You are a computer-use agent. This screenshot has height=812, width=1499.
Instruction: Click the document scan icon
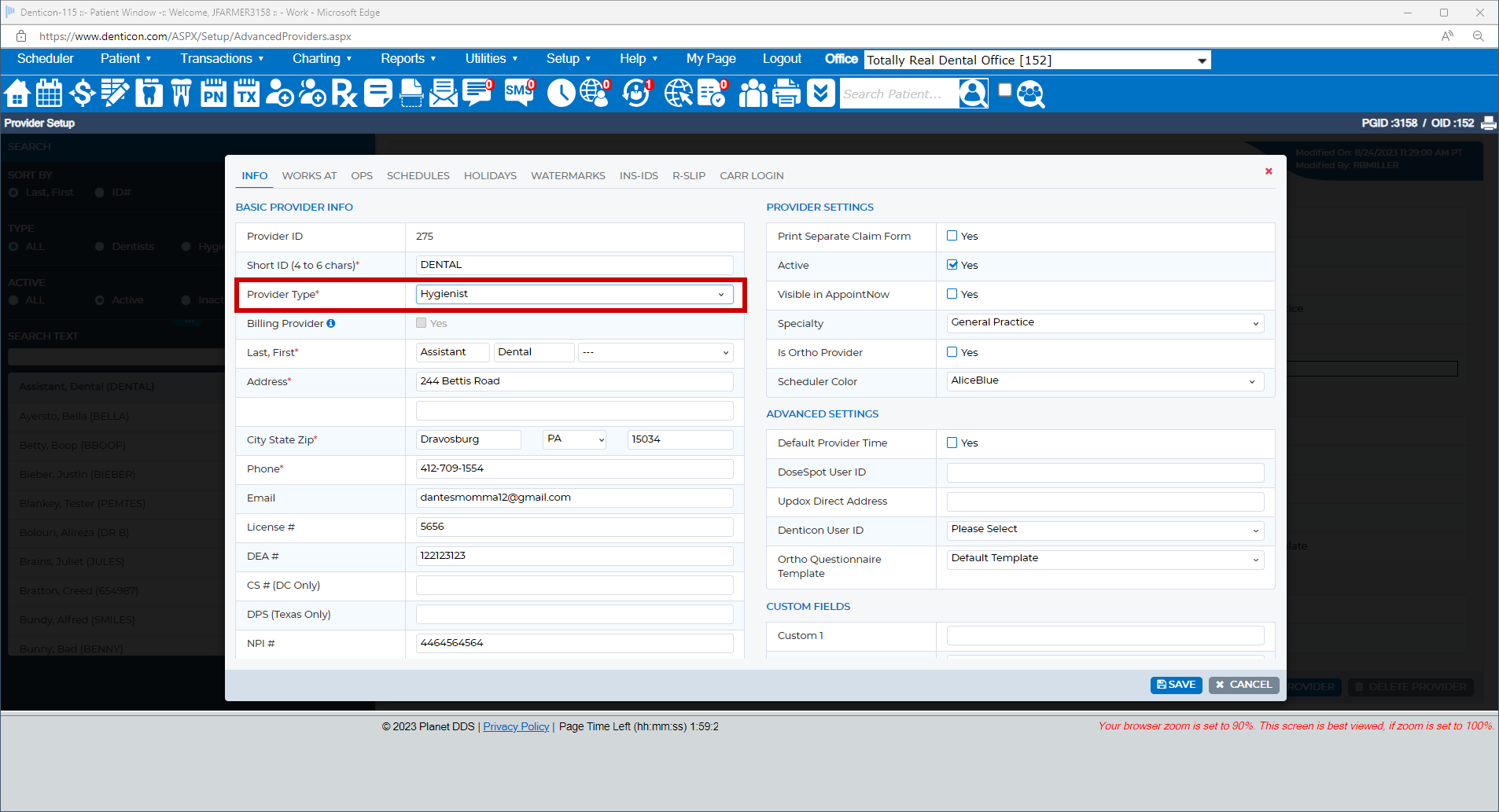[411, 94]
